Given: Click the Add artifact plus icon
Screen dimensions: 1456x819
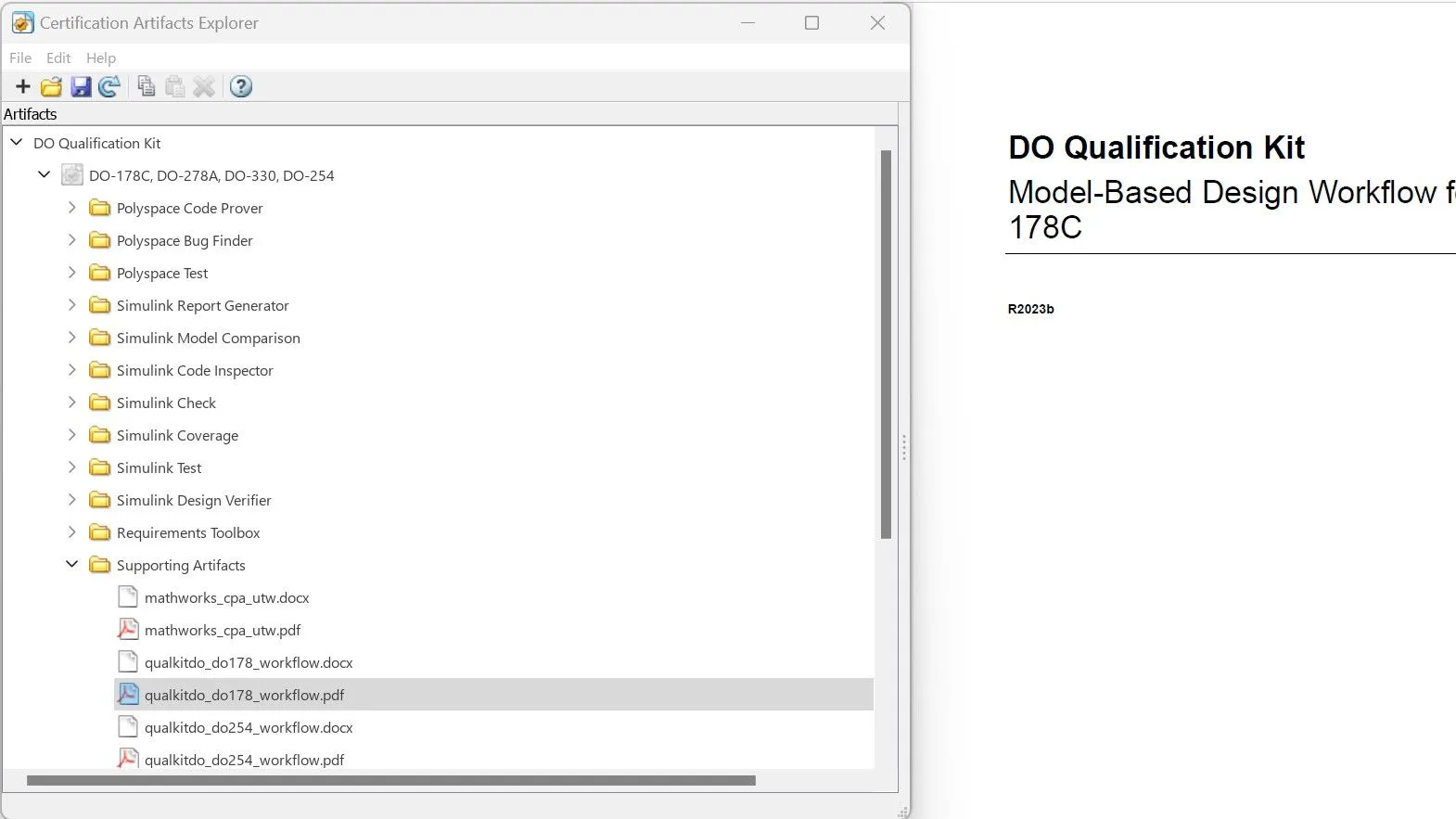Looking at the screenshot, I should [23, 87].
